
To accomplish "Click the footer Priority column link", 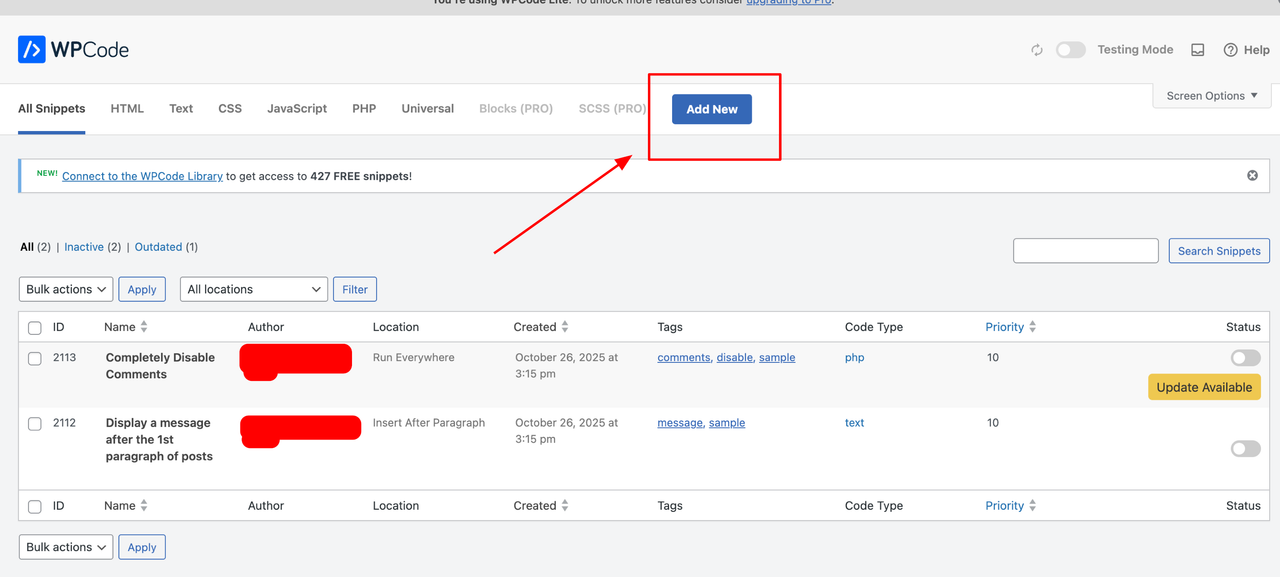I will coord(1005,506).
